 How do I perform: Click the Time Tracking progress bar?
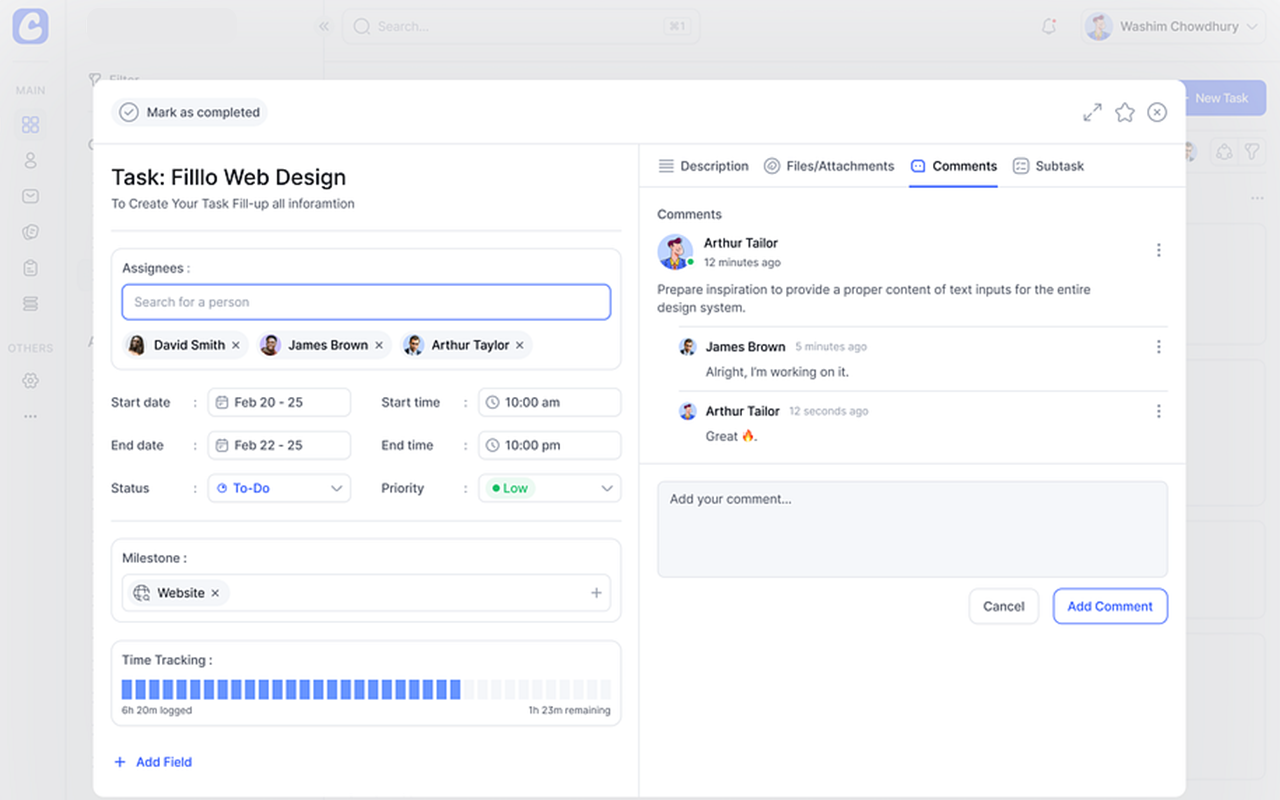coord(365,689)
